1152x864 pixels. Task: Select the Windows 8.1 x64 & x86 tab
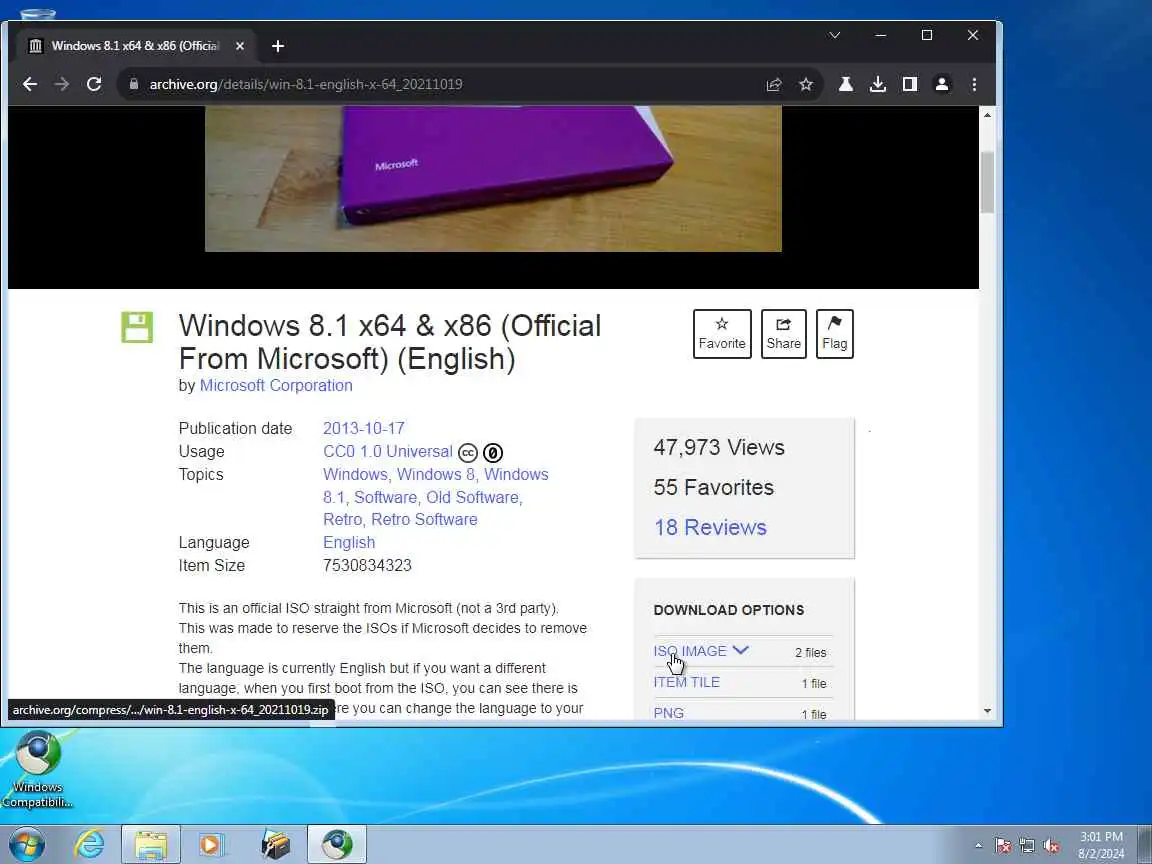134,46
